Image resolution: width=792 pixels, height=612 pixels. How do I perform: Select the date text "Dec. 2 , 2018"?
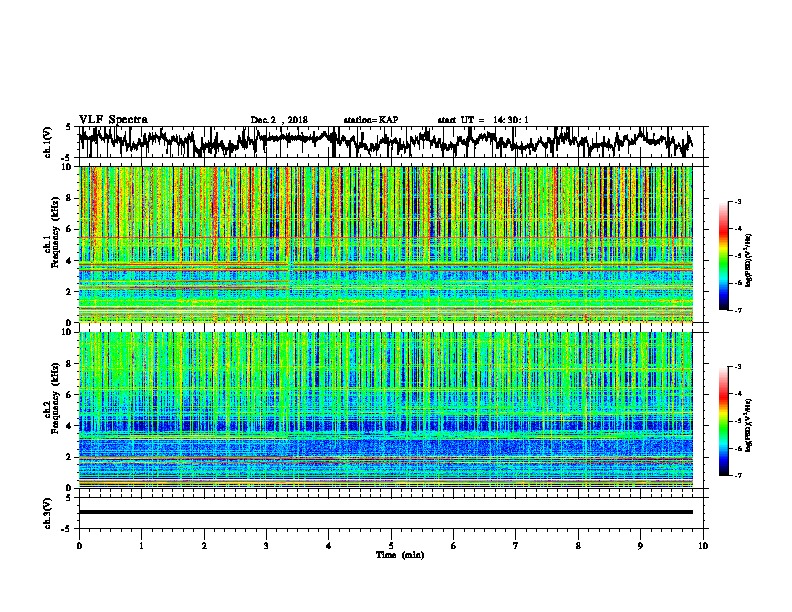[x=279, y=120]
